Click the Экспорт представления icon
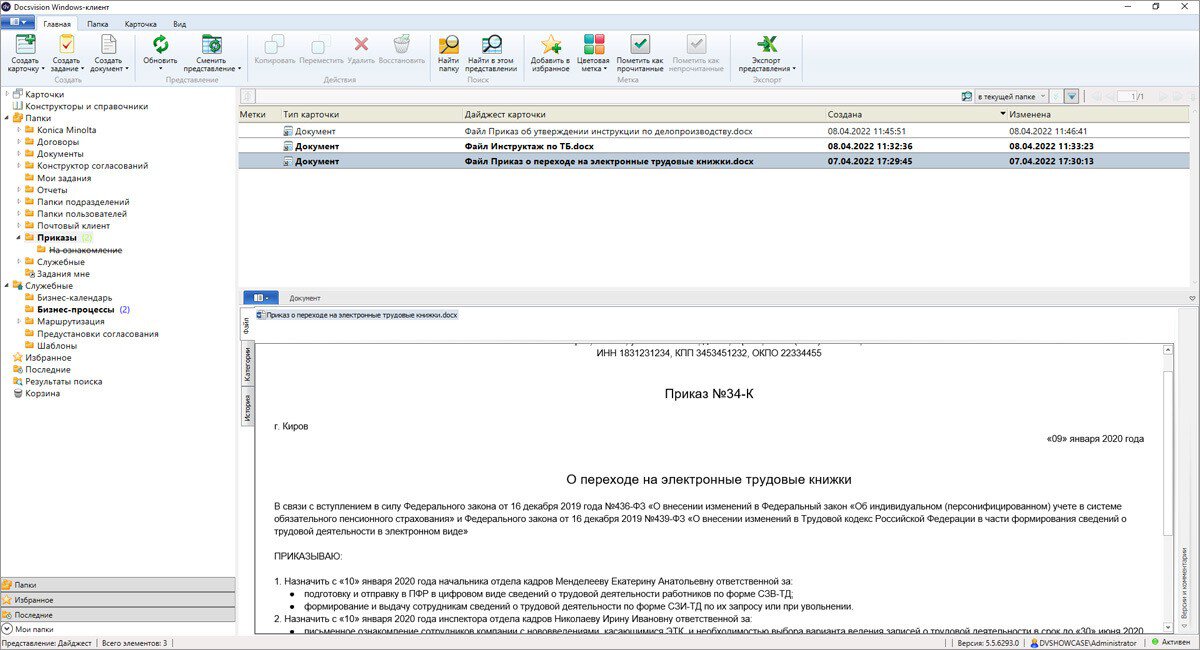 click(767, 44)
